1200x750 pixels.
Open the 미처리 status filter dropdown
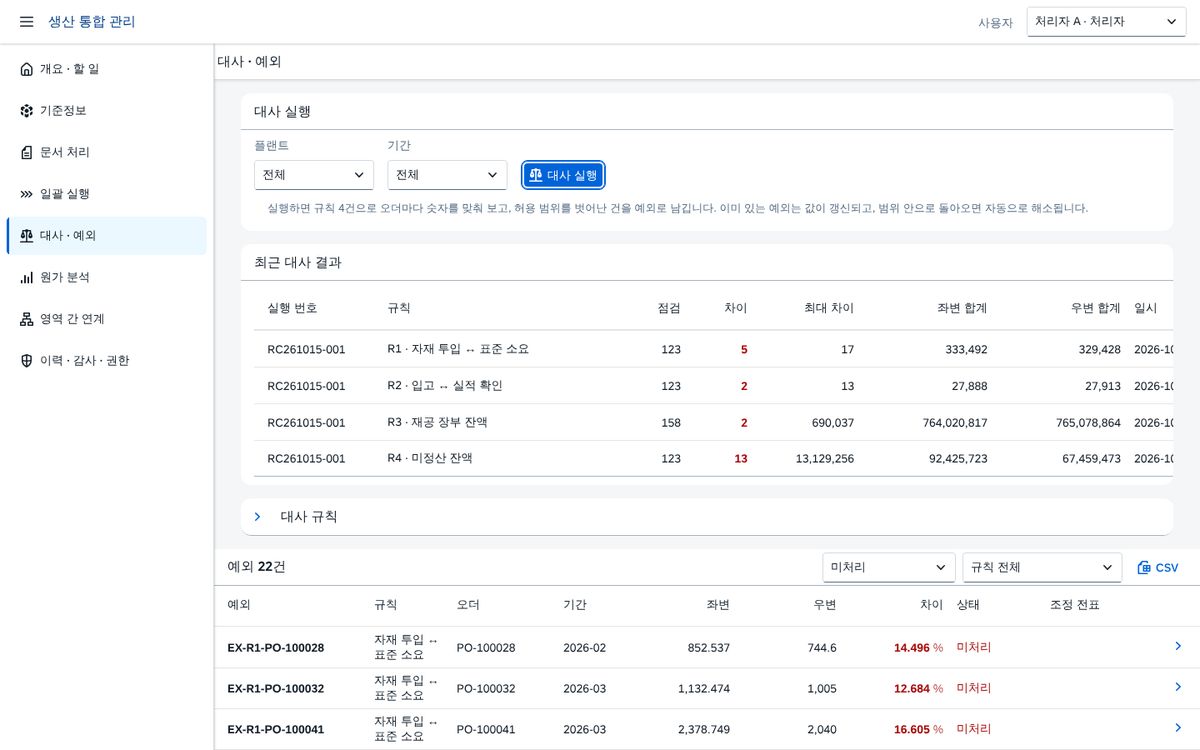coord(889,567)
